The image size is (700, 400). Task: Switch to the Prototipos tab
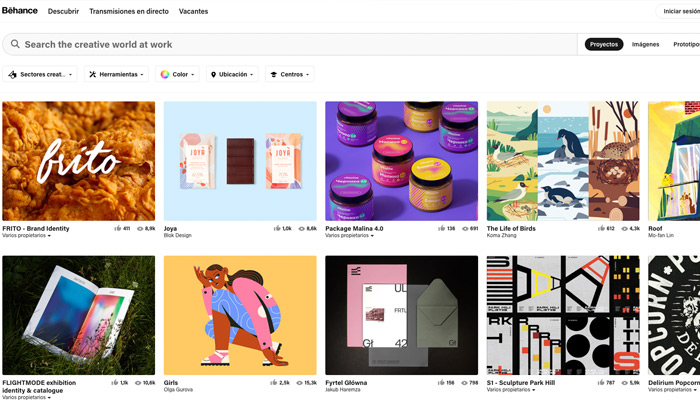tap(687, 44)
